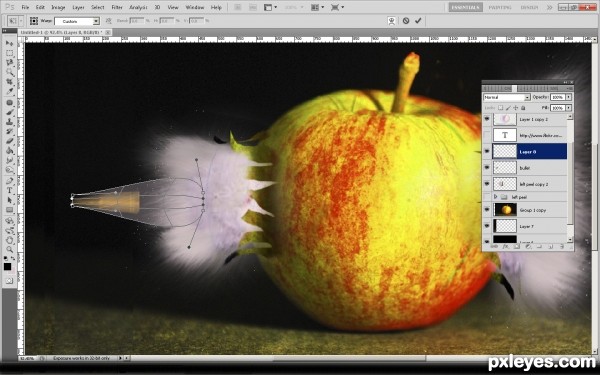Viewport: 600px width, 375px height.
Task: Open the Screen Mode dropdown
Action: tap(337, 7)
